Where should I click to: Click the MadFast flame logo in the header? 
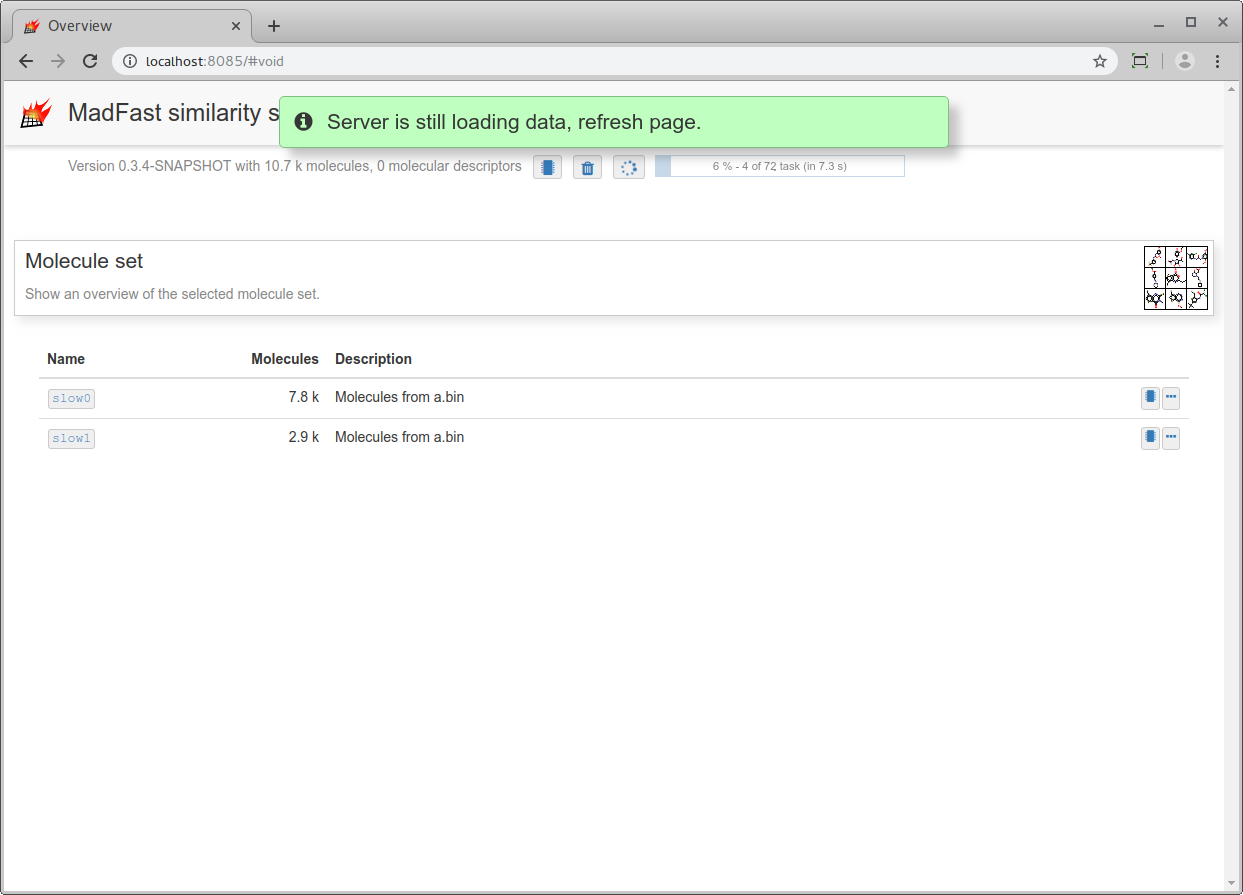(34, 113)
